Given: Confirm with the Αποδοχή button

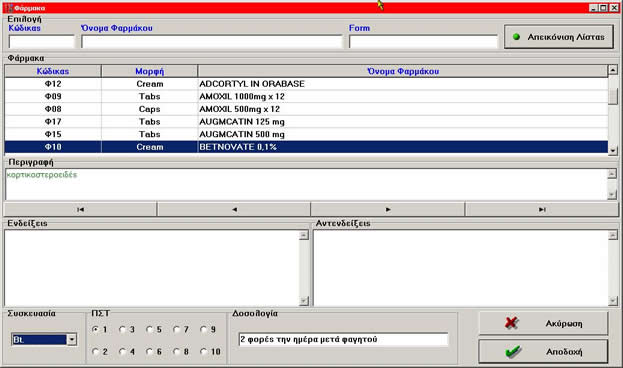Looking at the screenshot, I should [x=543, y=351].
